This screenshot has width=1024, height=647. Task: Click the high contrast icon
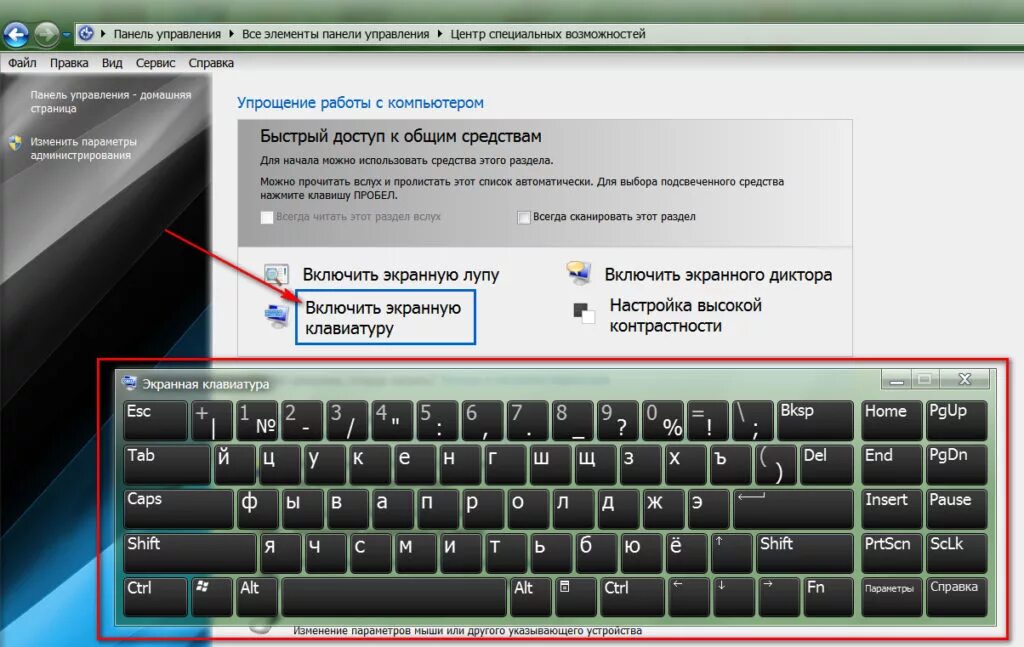tap(584, 313)
